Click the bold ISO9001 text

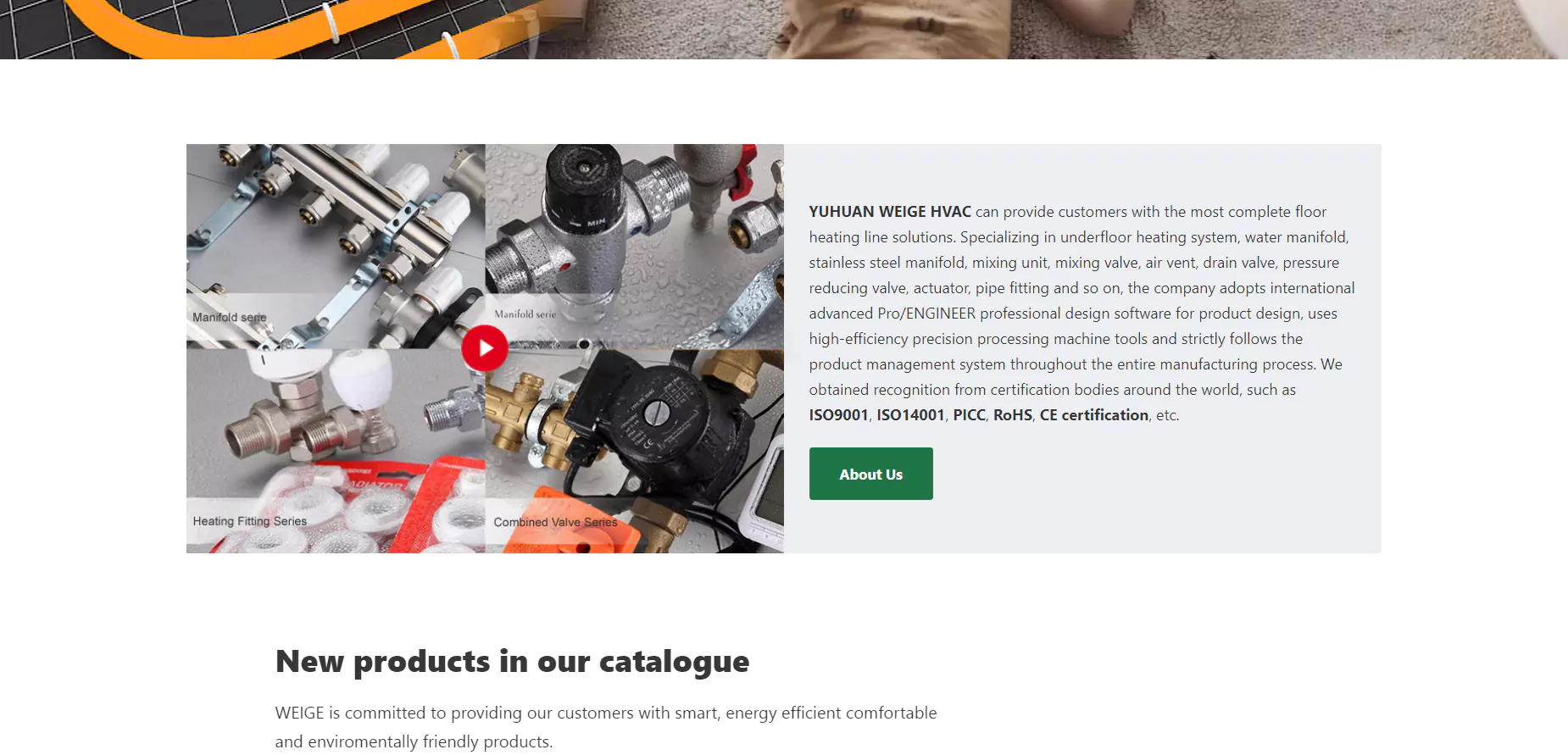pos(839,415)
